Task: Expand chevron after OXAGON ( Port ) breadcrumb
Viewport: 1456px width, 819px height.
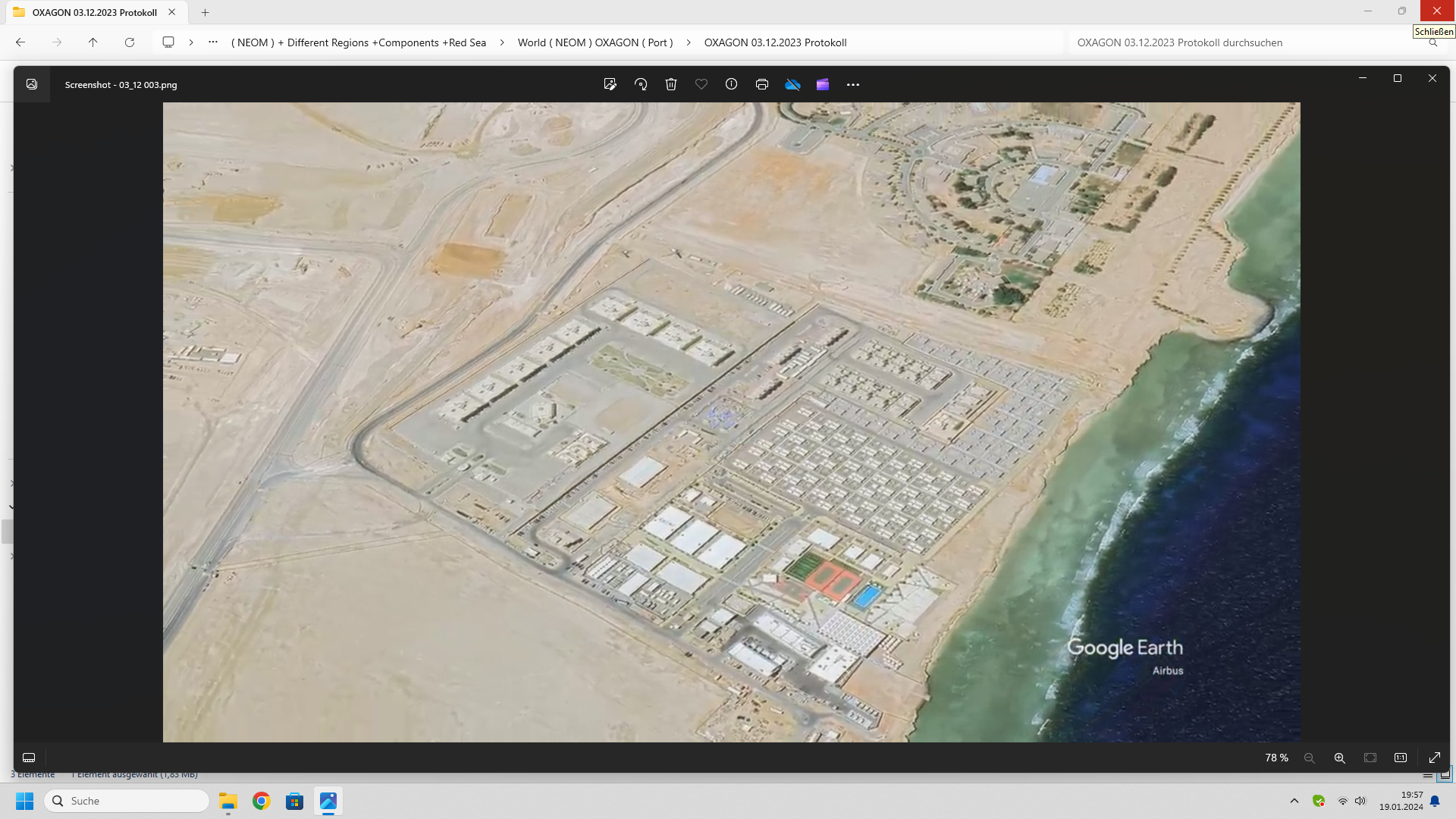Action: click(689, 42)
